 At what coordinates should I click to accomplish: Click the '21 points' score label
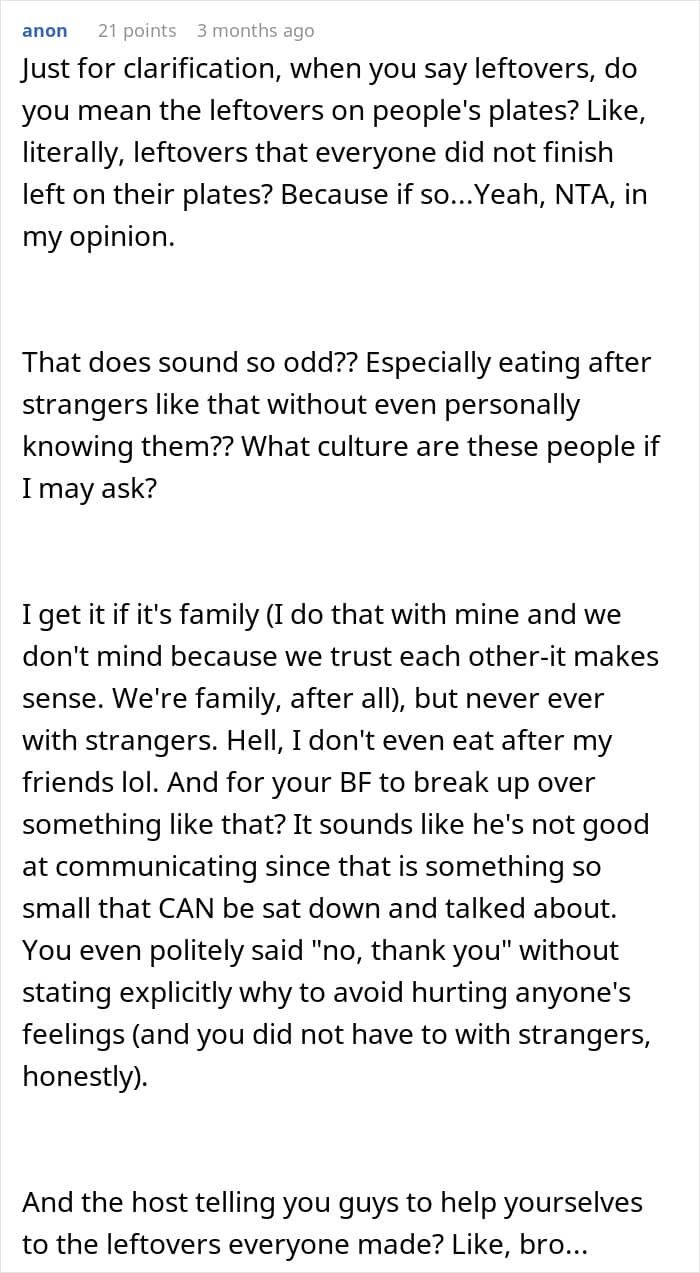(x=137, y=31)
